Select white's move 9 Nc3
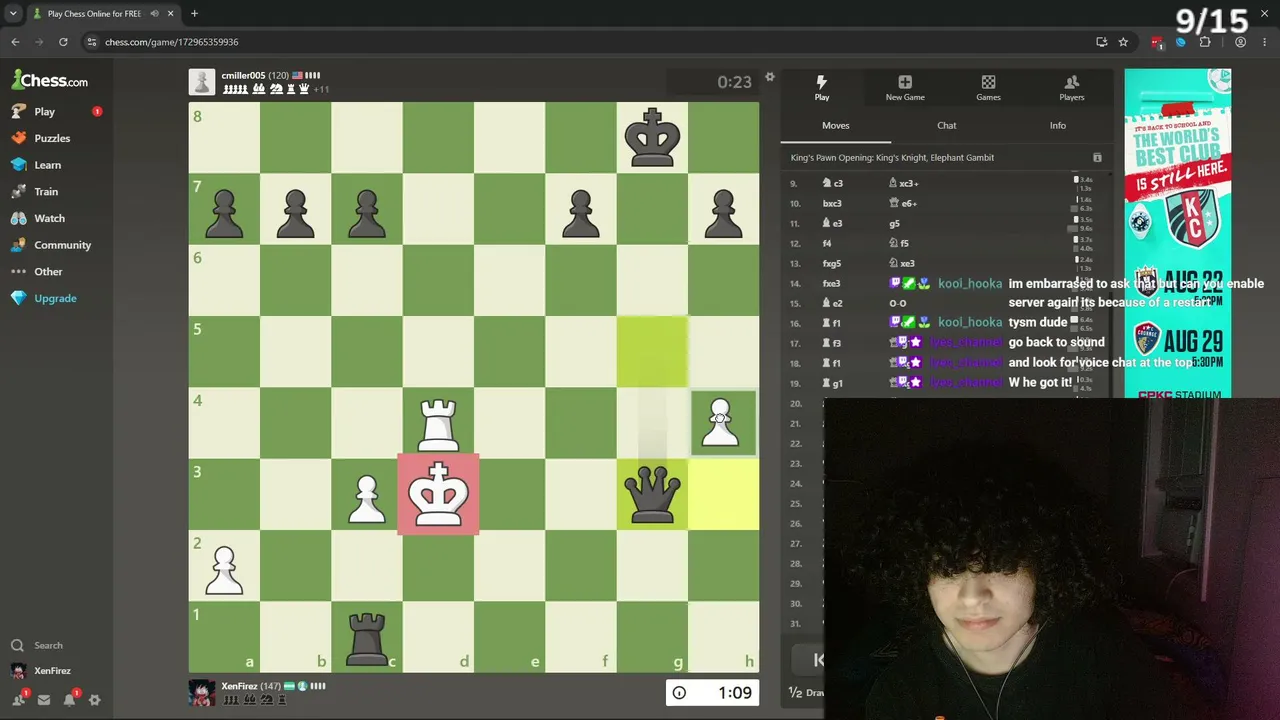This screenshot has height=720, width=1280. (x=832, y=183)
